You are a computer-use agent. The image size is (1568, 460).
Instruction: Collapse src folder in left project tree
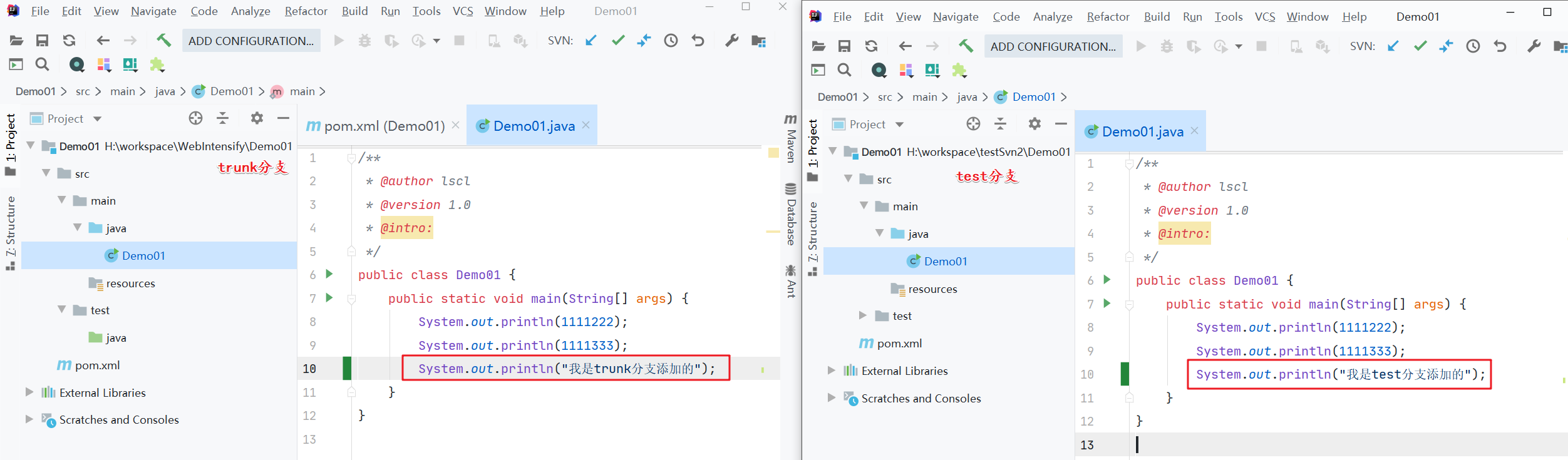[46, 173]
